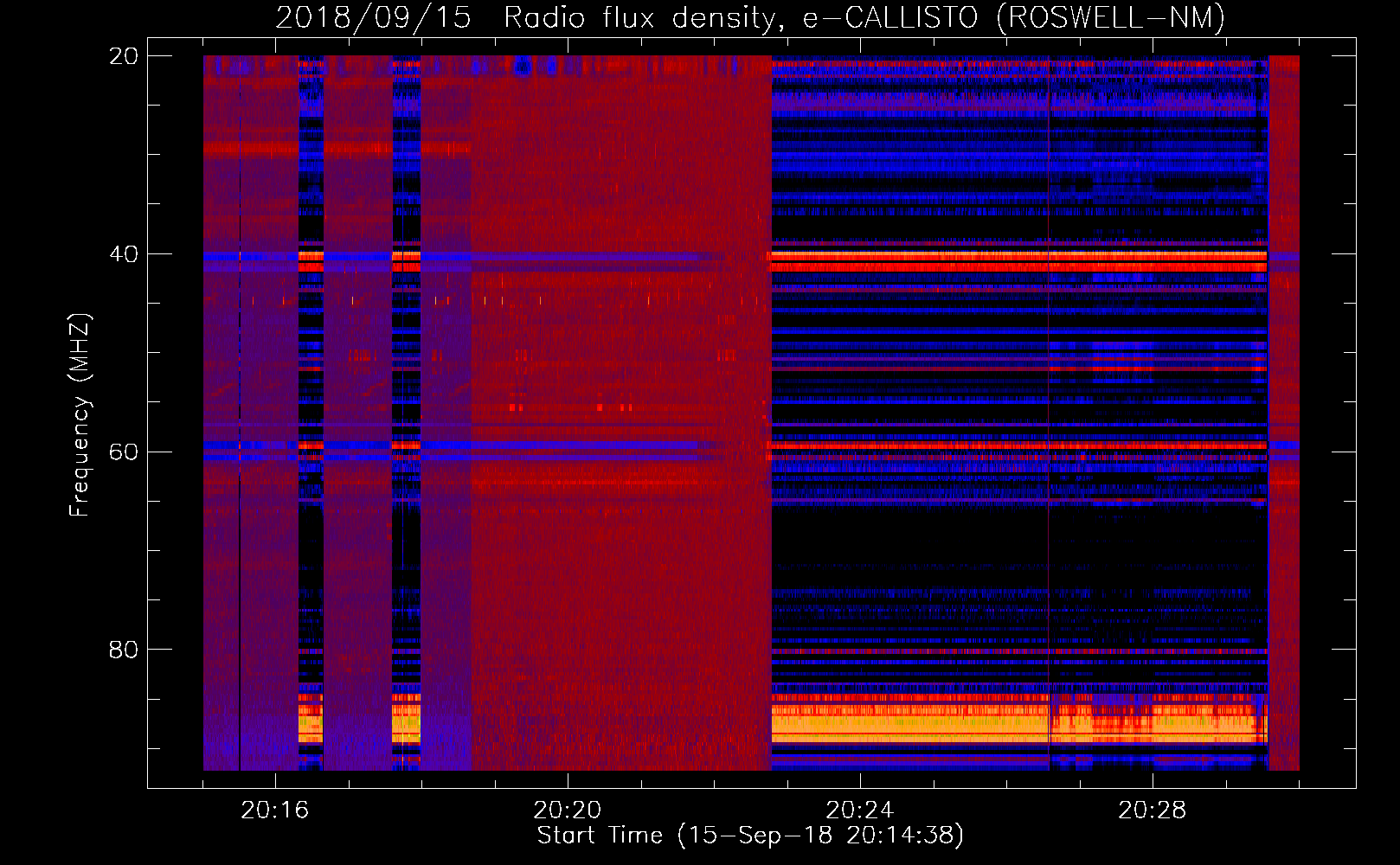
Task: Click the red band at 60 MHz after 20:23
Action: tap(1019, 446)
